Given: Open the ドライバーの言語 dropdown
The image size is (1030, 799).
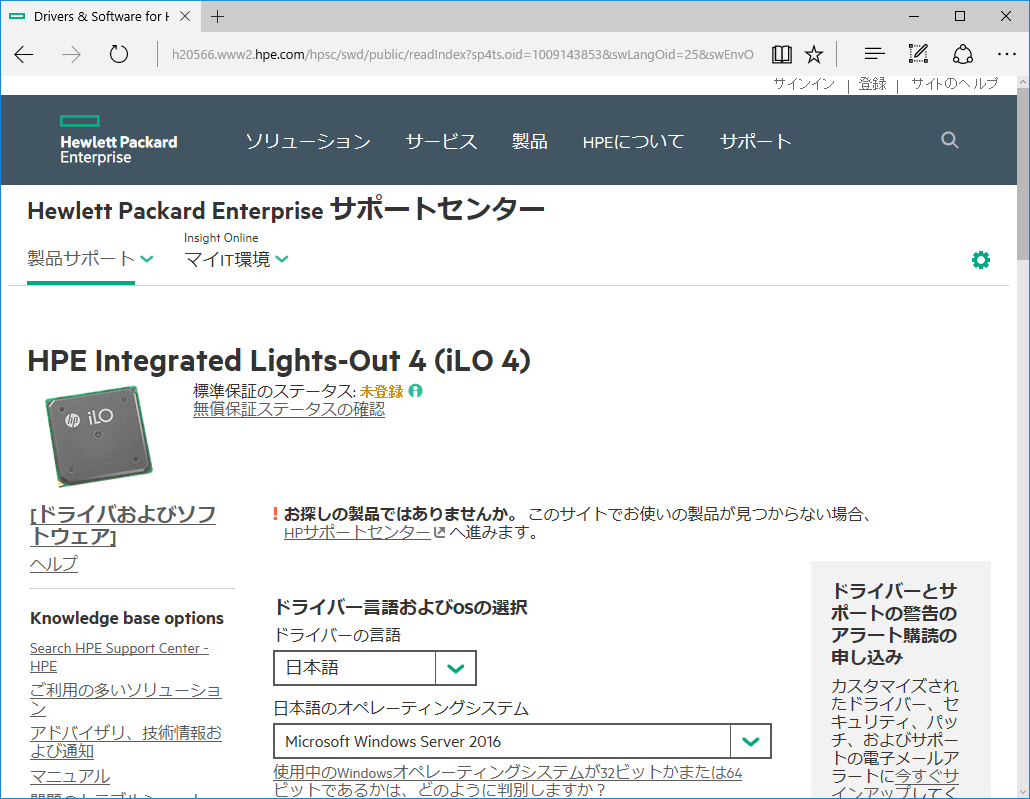Looking at the screenshot, I should tap(374, 668).
